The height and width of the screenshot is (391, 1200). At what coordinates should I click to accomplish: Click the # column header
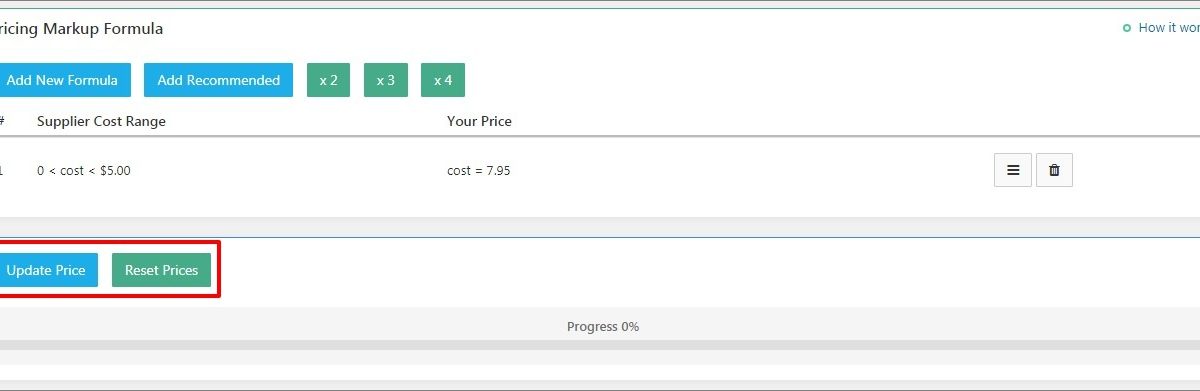point(2,121)
